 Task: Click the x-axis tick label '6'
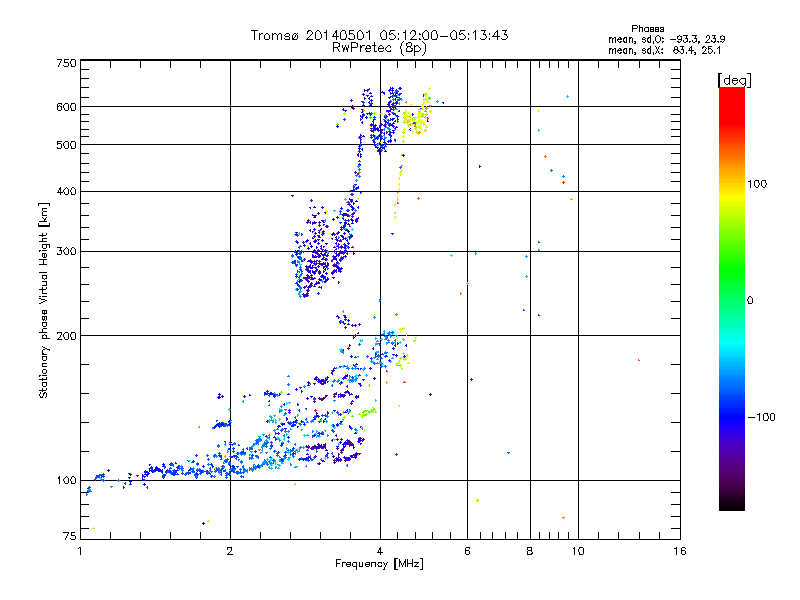(x=467, y=551)
